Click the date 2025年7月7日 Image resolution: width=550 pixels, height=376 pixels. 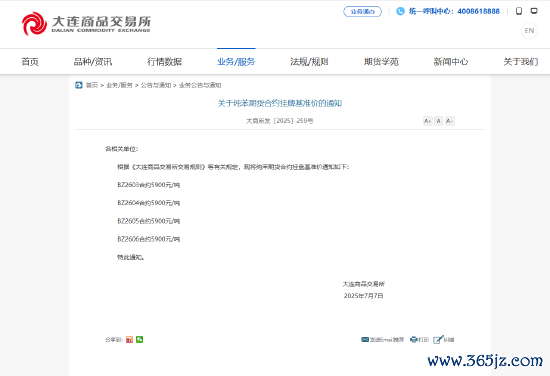(363, 296)
